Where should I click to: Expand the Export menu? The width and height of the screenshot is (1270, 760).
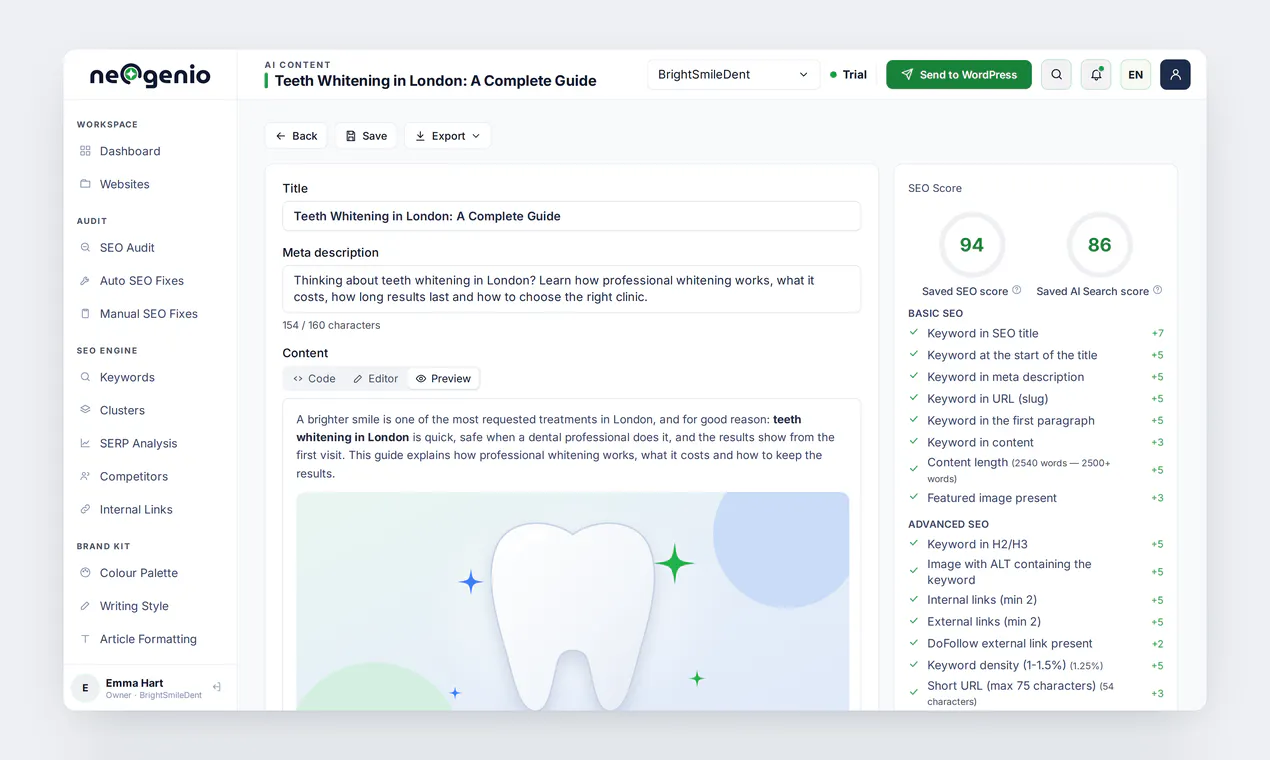tap(447, 136)
